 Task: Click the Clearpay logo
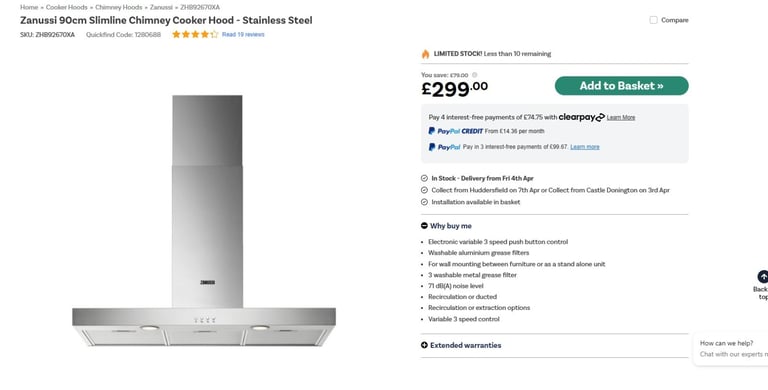(x=581, y=117)
